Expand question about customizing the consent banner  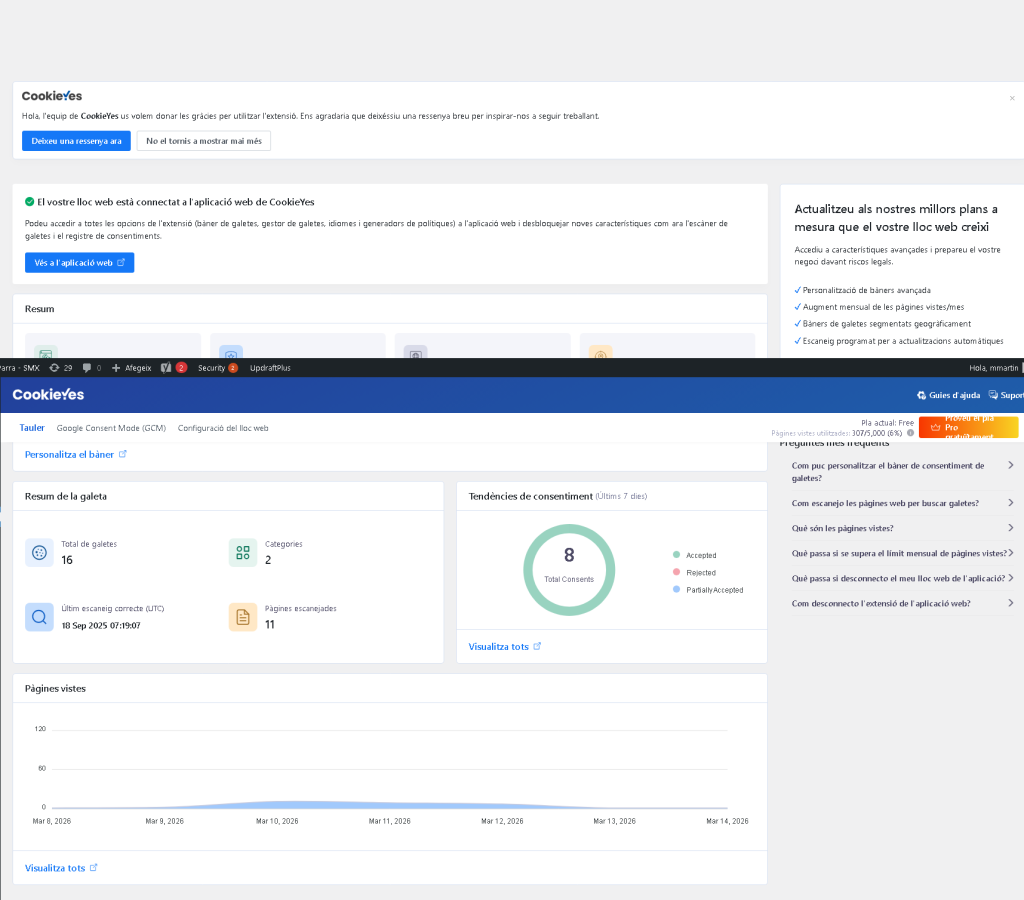1011,465
